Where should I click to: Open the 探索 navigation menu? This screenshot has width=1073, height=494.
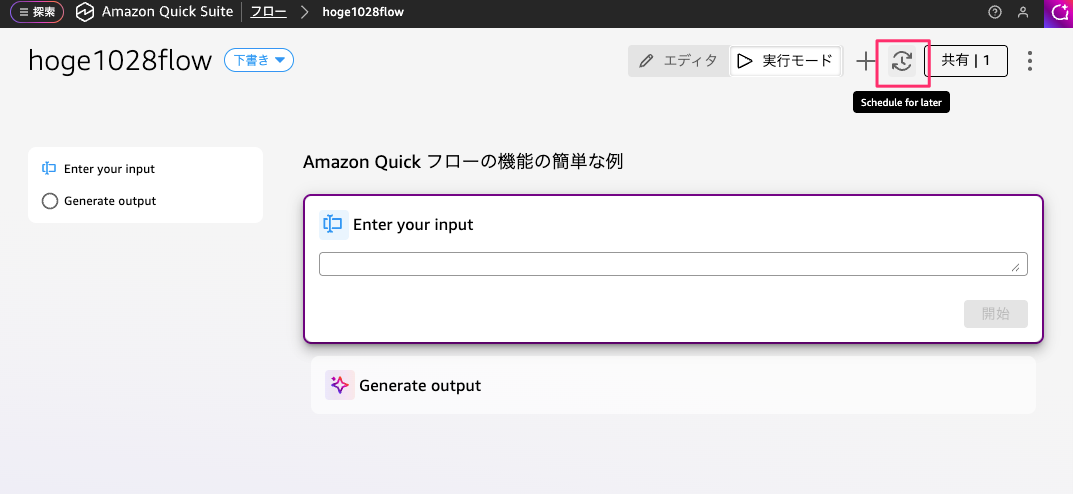[x=37, y=12]
